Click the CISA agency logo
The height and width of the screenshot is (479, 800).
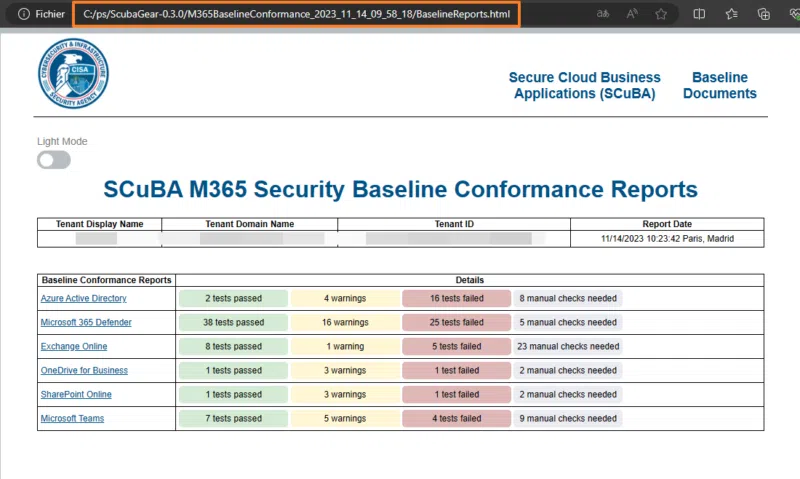coord(73,74)
